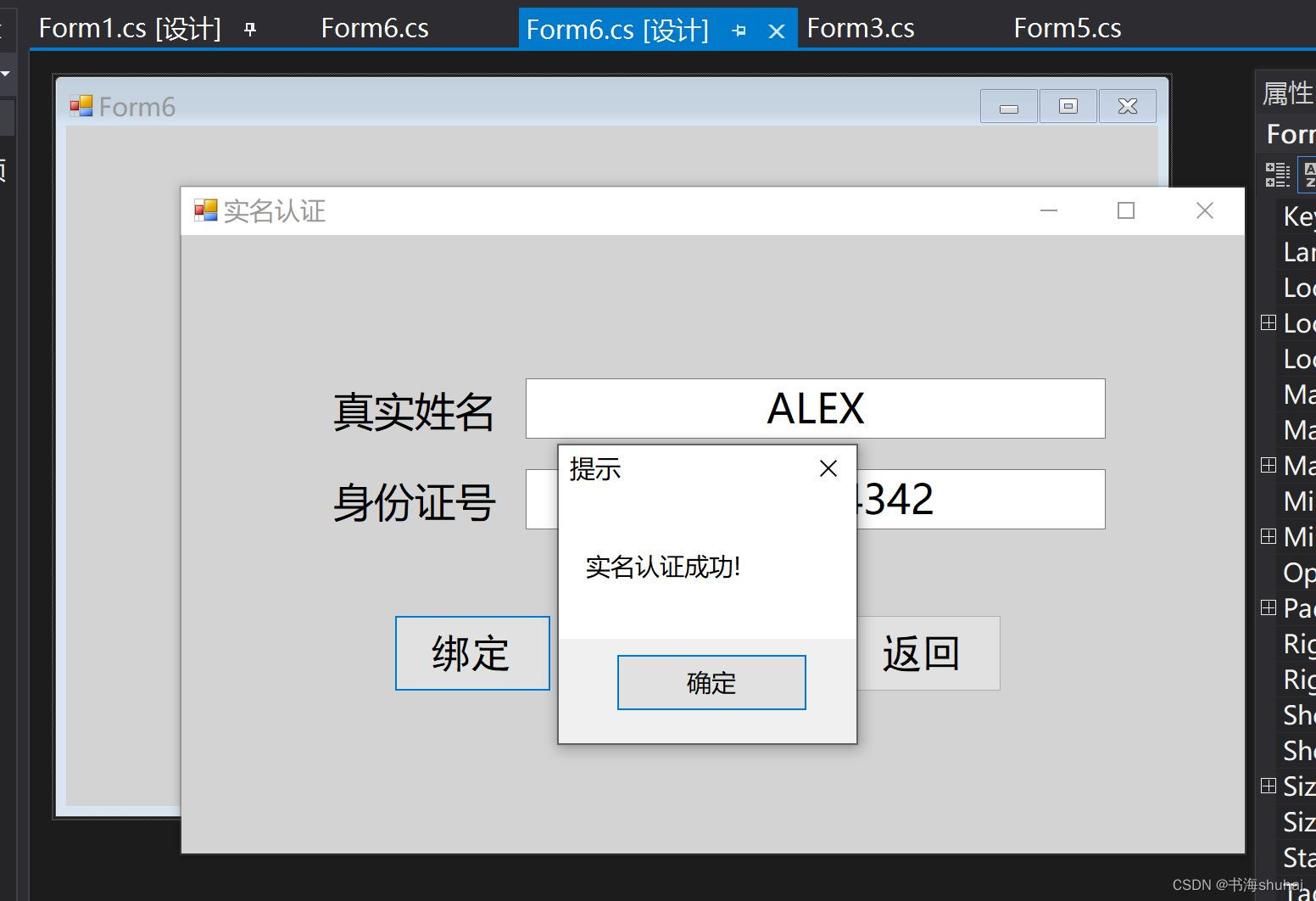Click the alphabetical sort icon in the properties panel

1308,175
